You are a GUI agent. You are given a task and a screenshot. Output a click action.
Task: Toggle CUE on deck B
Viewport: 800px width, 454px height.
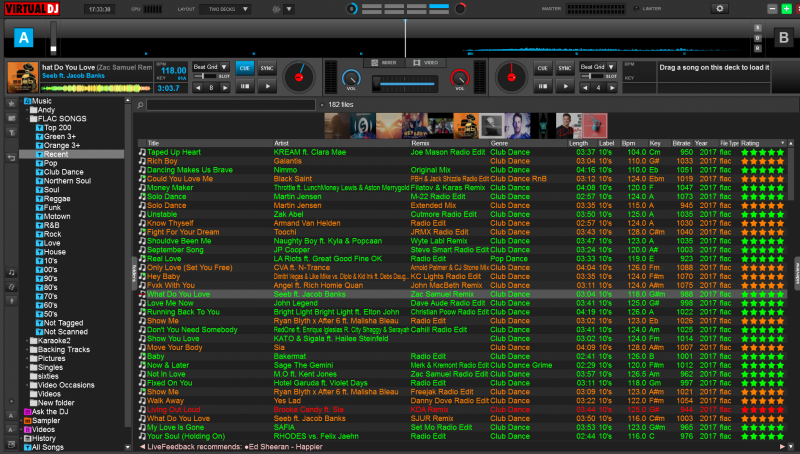pyautogui.click(x=543, y=68)
